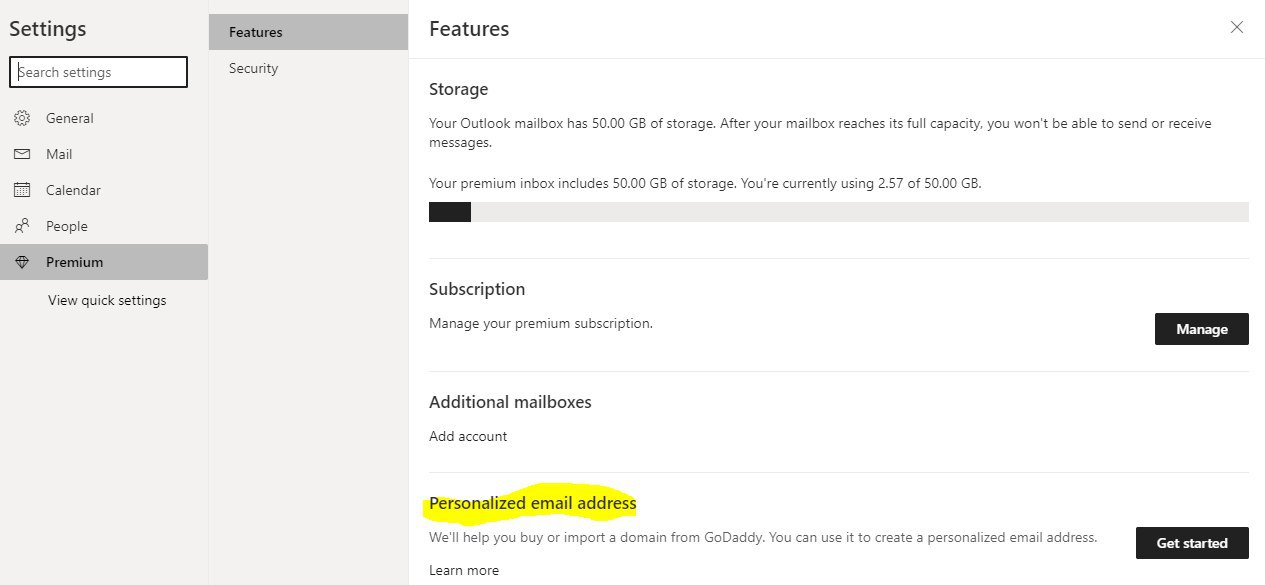Click the General gear icon
Viewport: 1265px width, 585px height.
[22, 118]
